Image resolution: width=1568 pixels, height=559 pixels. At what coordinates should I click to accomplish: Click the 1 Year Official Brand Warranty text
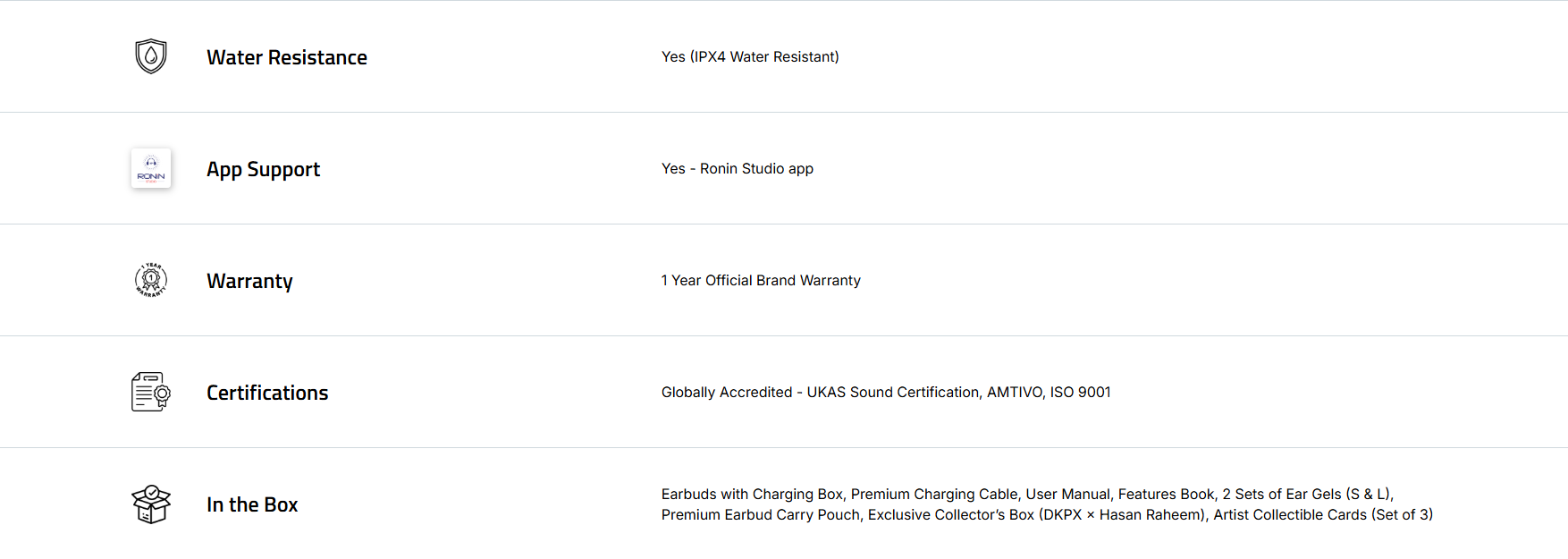(x=761, y=280)
